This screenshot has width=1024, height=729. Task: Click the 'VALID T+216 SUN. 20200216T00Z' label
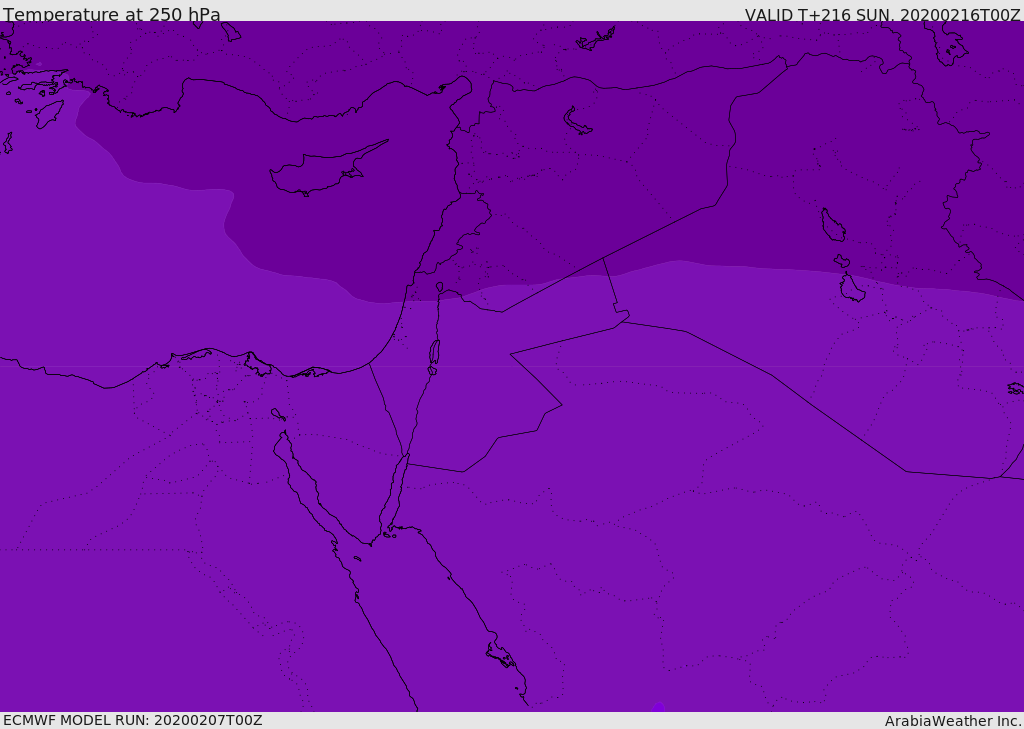[x=882, y=15]
